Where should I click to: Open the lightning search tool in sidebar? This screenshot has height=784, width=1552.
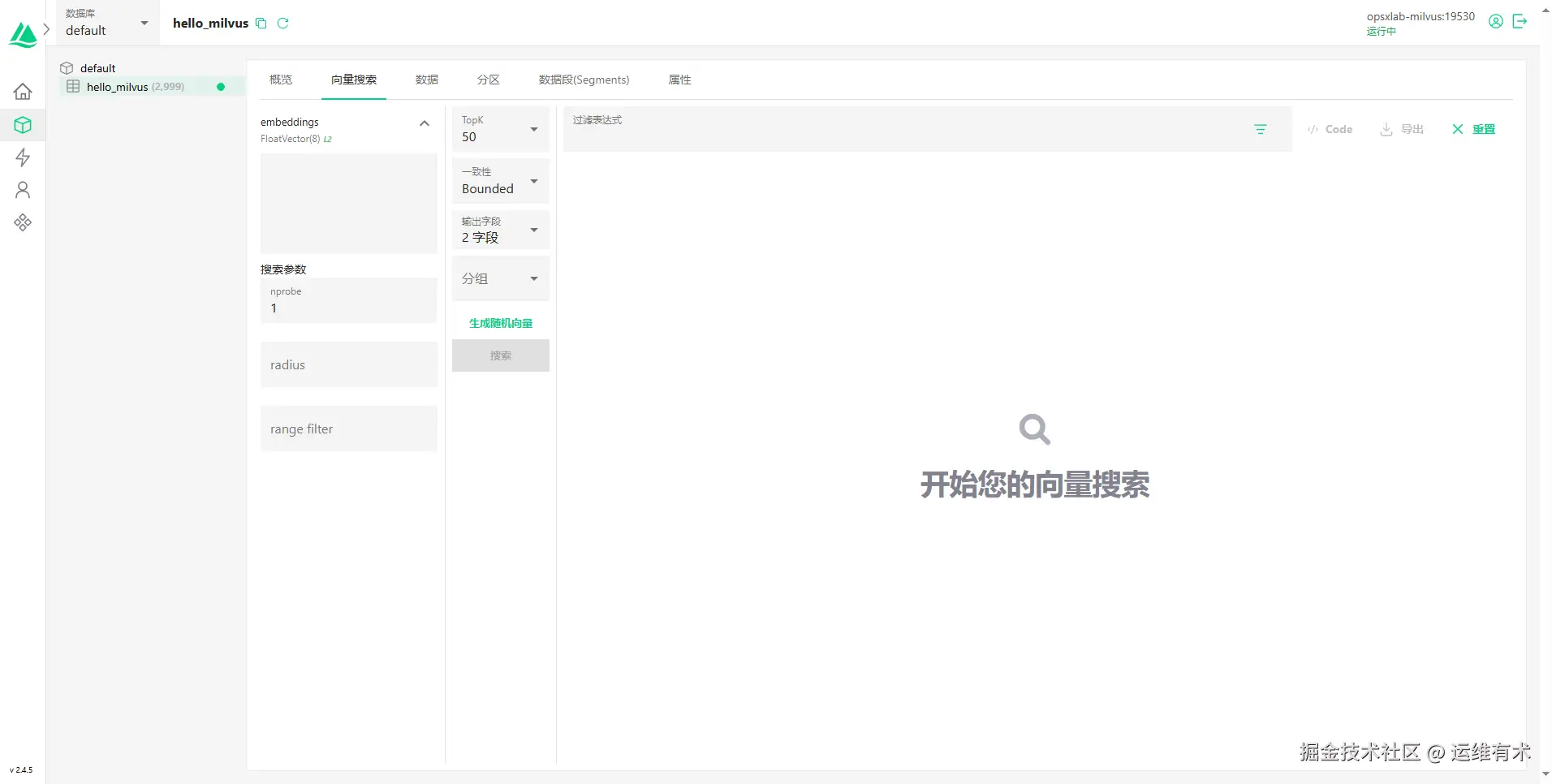(x=22, y=157)
